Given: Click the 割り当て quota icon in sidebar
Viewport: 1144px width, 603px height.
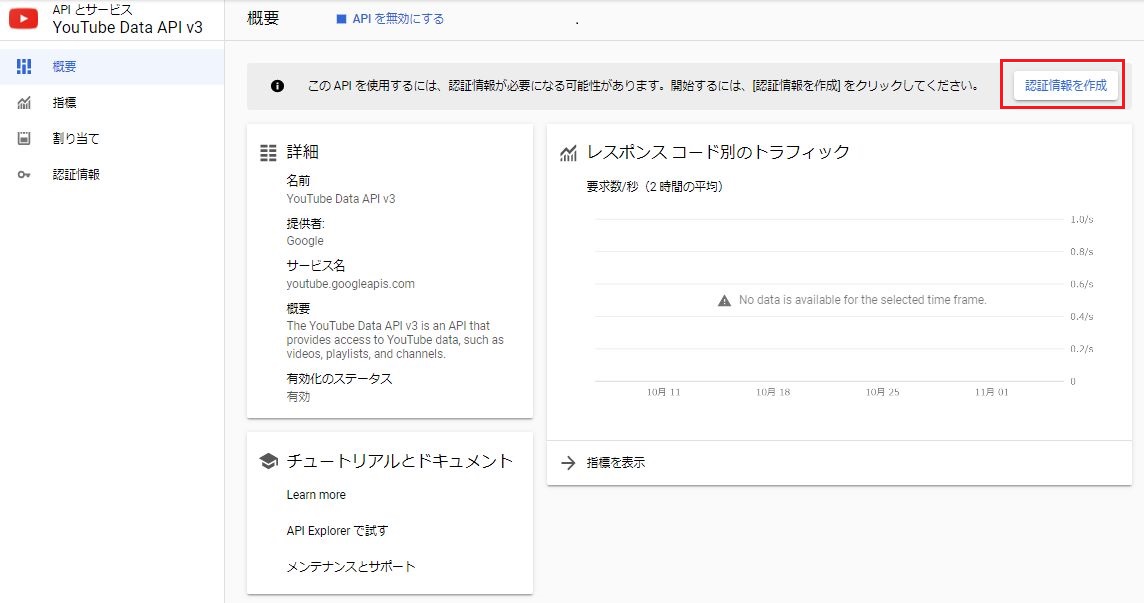Looking at the screenshot, I should pyautogui.click(x=24, y=138).
